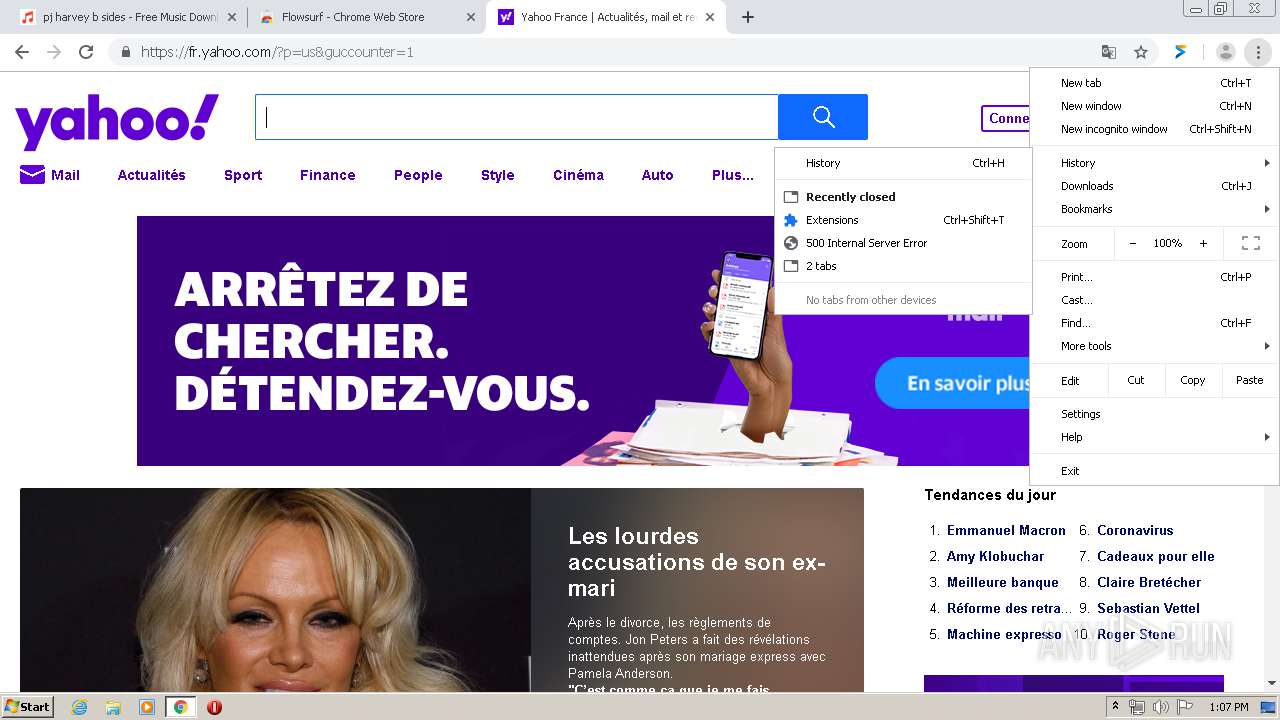Reopen 500 Internal Server Error page

coord(903,243)
